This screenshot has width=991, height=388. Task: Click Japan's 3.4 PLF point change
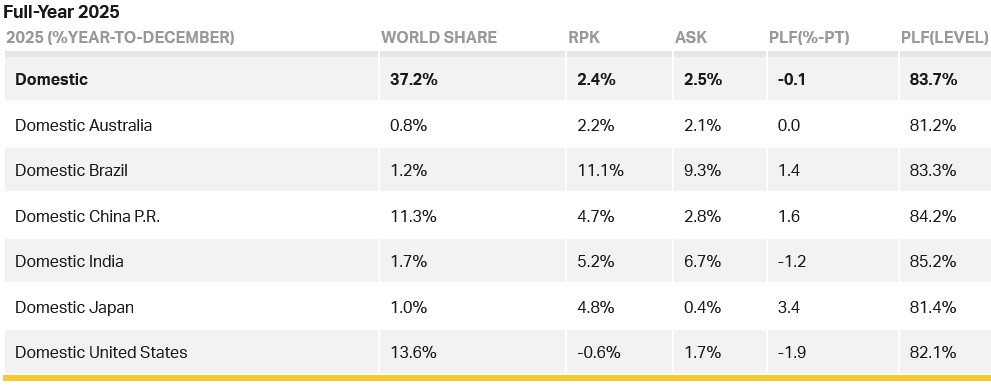[789, 307]
